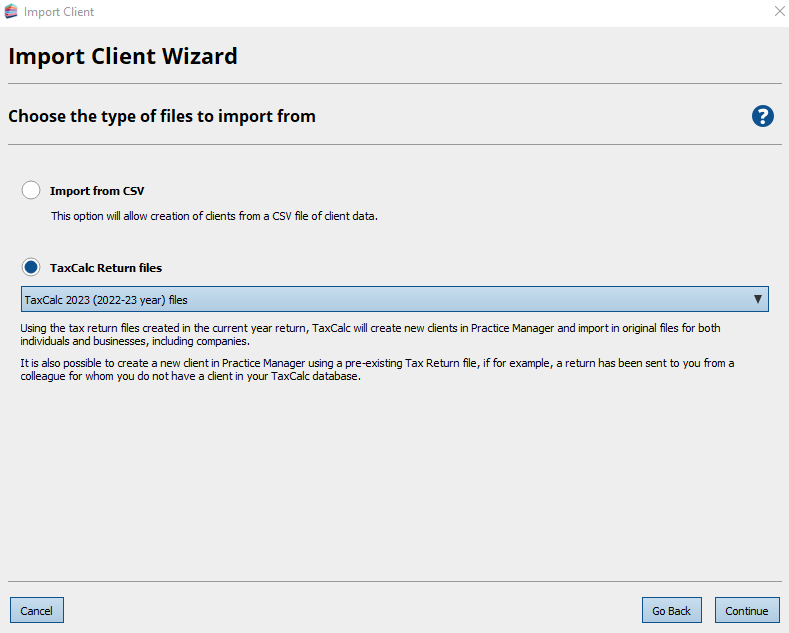Click the TaxCalc app icon in title bar
Image resolution: width=789 pixels, height=633 pixels.
(x=11, y=12)
